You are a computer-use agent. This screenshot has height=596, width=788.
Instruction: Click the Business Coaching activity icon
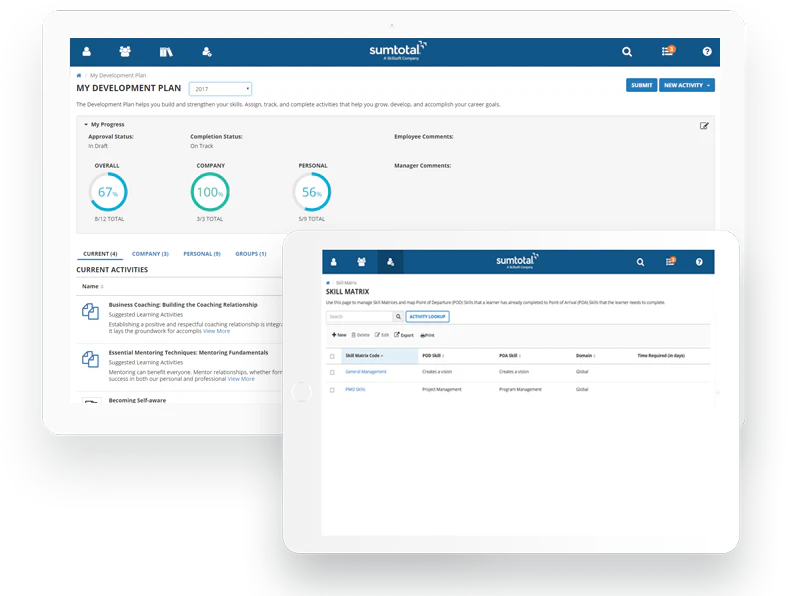click(x=90, y=312)
